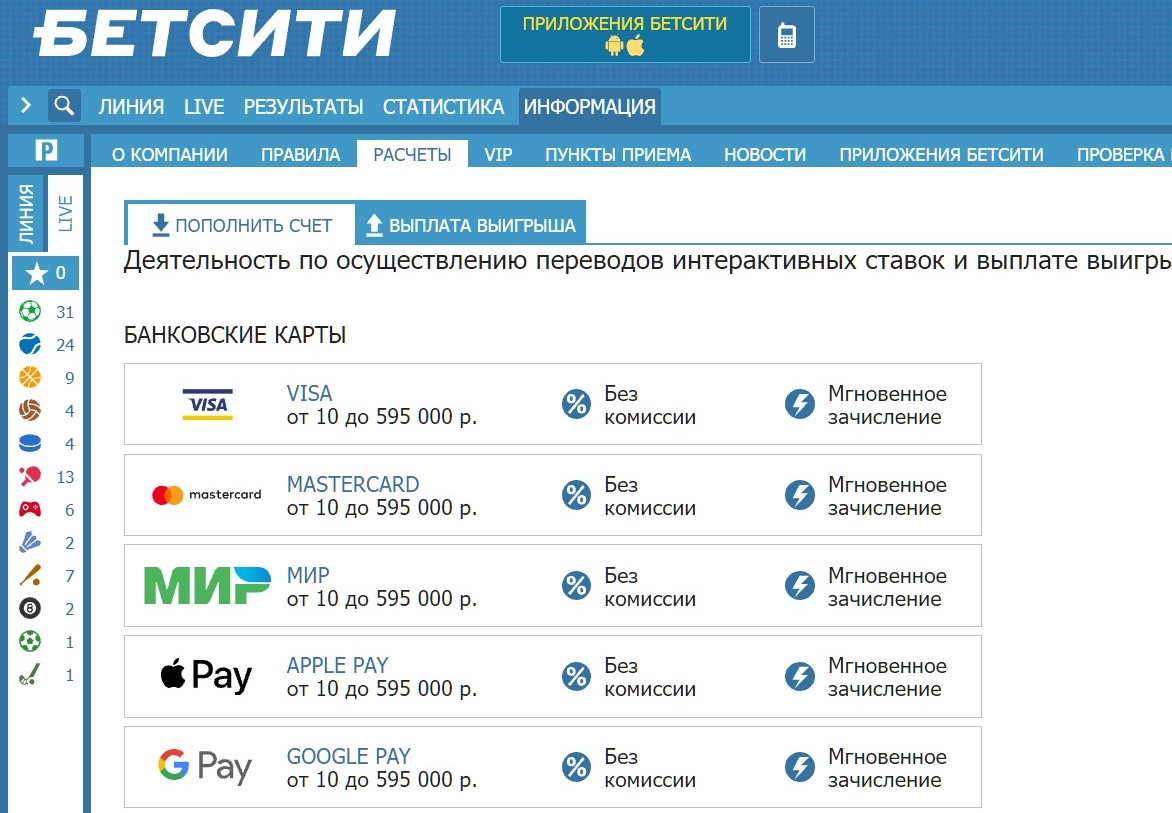The height and width of the screenshot is (813, 1172).
Task: Select table tennis icon with 13 events
Action: coord(30,476)
